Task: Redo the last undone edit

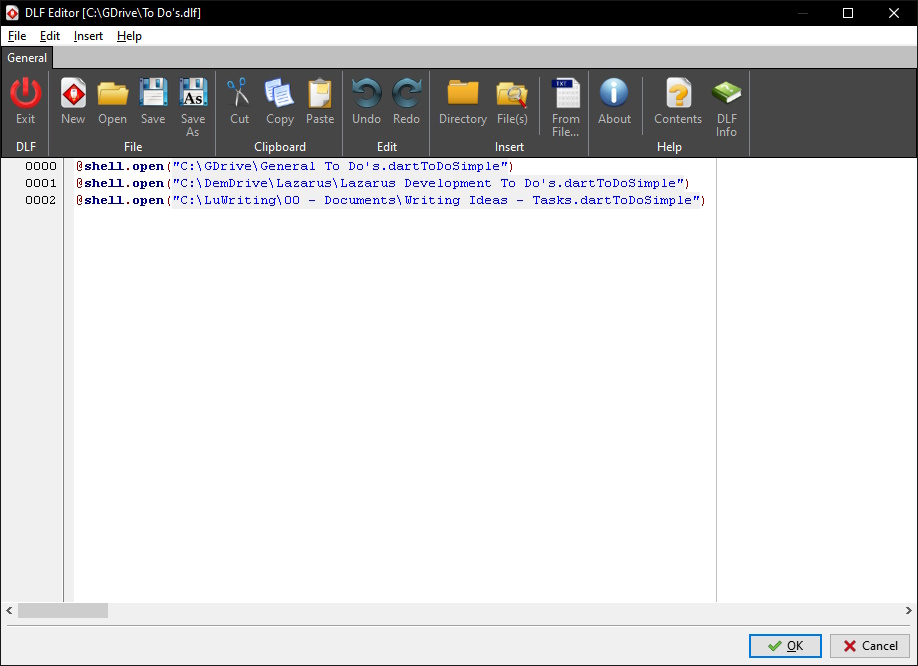Action: pyautogui.click(x=406, y=94)
